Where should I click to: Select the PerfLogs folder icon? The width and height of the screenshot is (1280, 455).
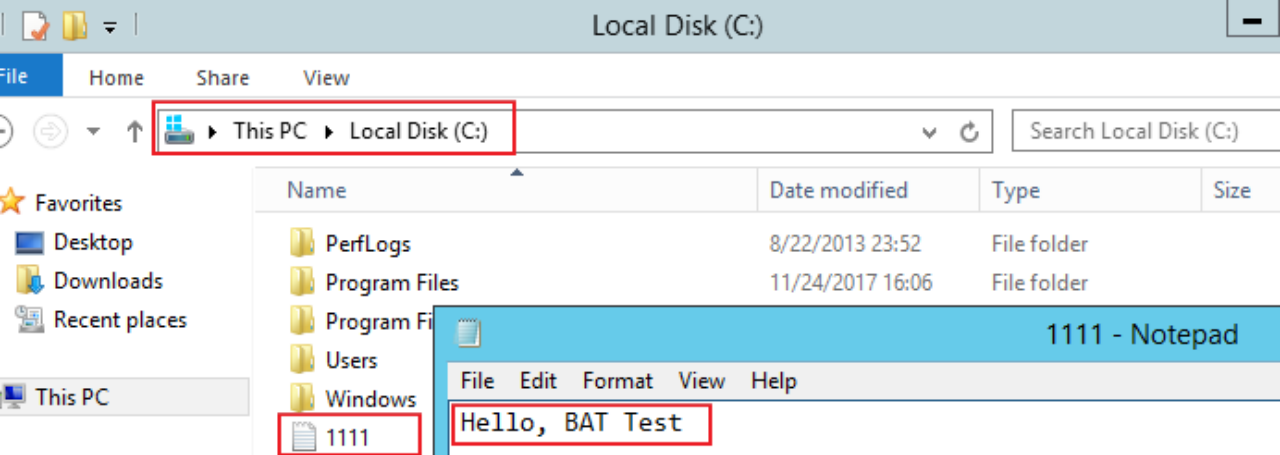pyautogui.click(x=302, y=243)
